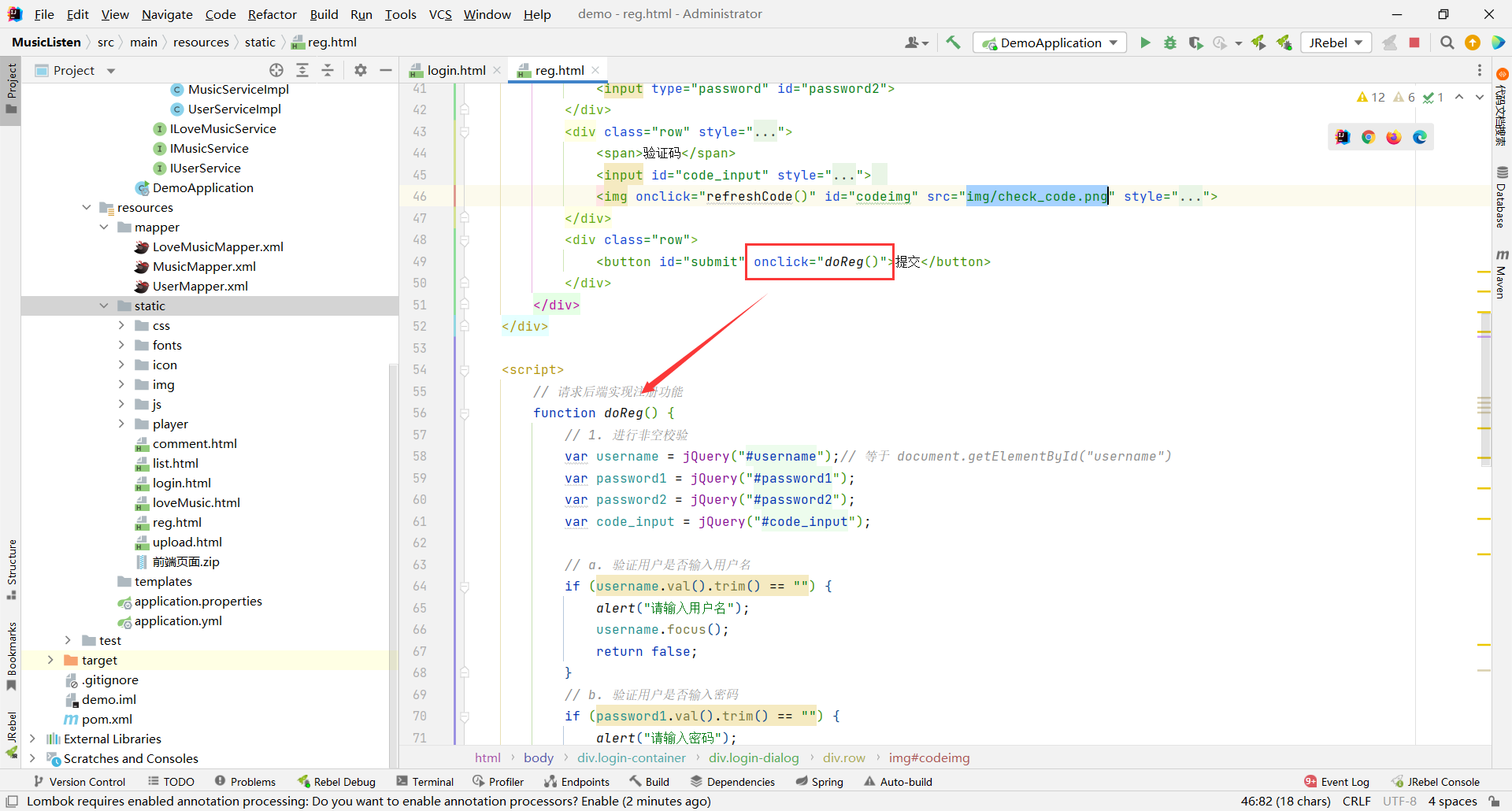
Task: Expand the css folder
Action: (121, 325)
